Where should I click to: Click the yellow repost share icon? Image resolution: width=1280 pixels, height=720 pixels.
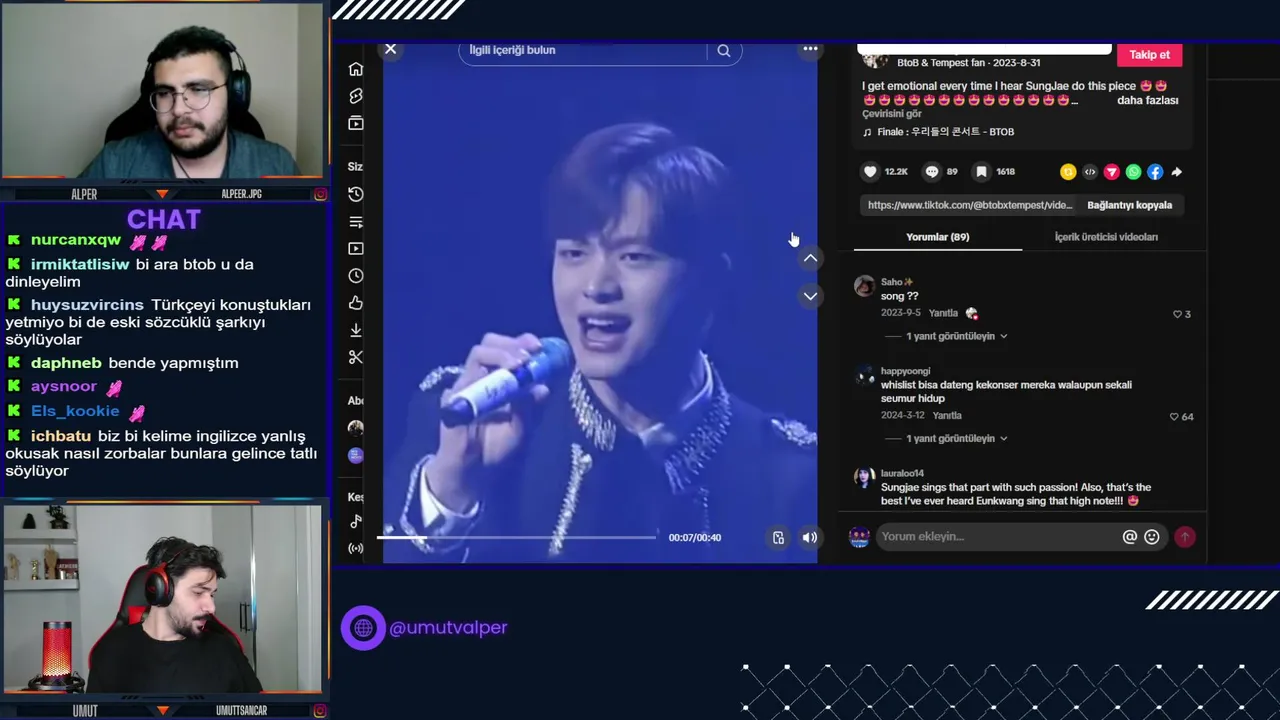click(1068, 172)
